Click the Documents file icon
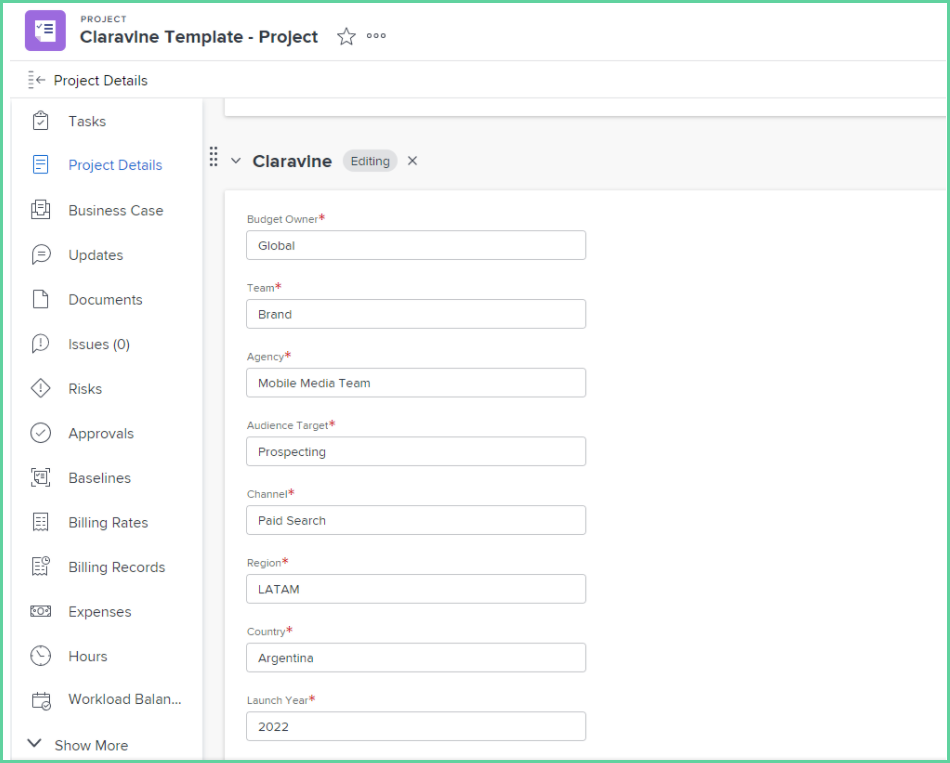 click(41, 299)
